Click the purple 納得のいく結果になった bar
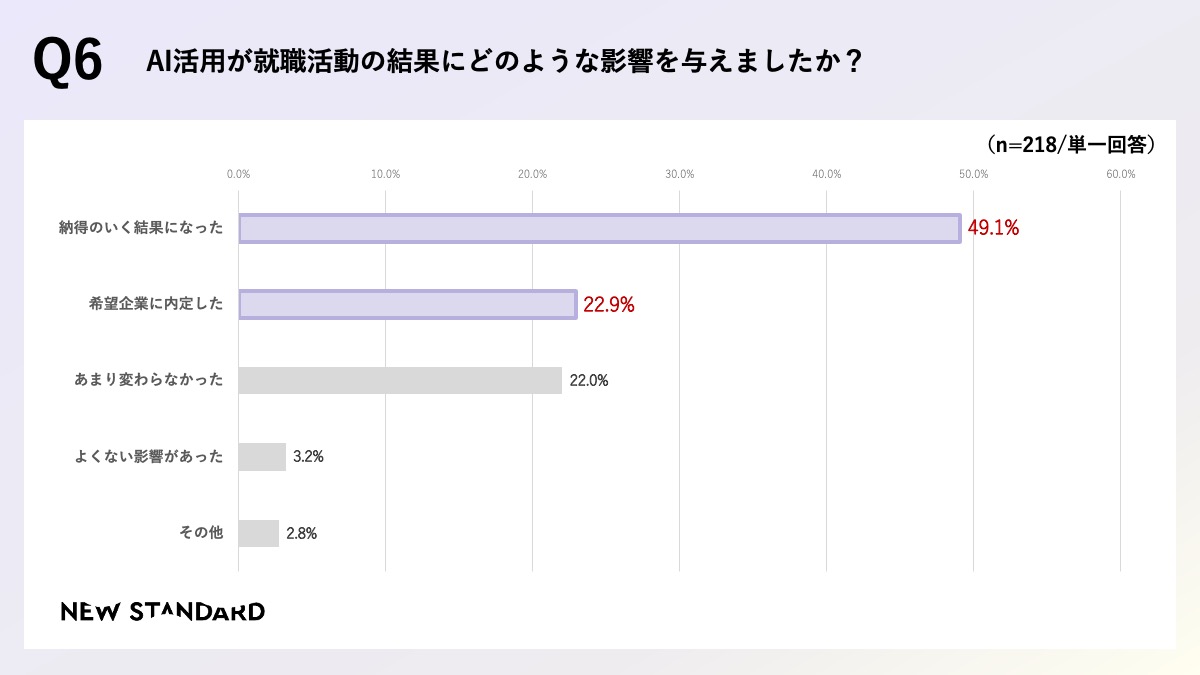The height and width of the screenshot is (675, 1200). tap(599, 228)
